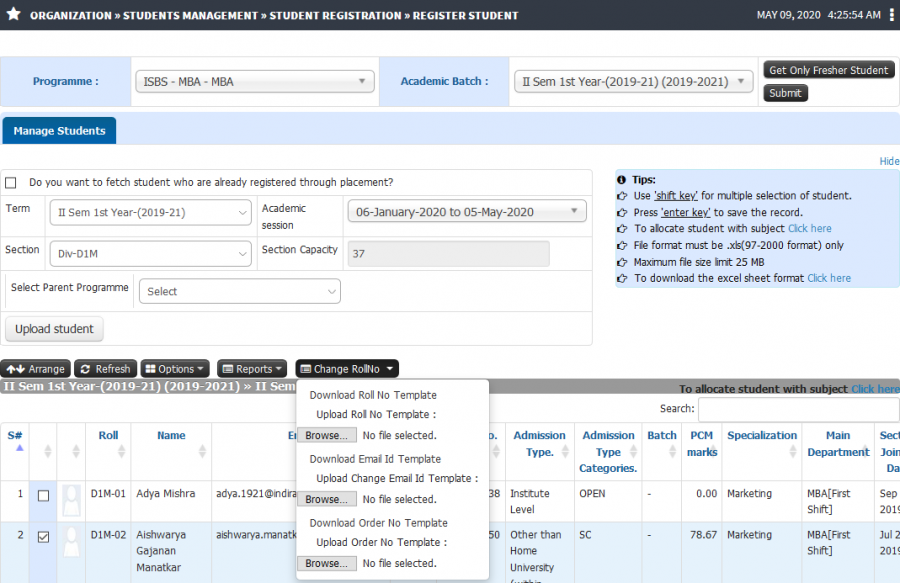Open the Academic session dropdown

(467, 212)
